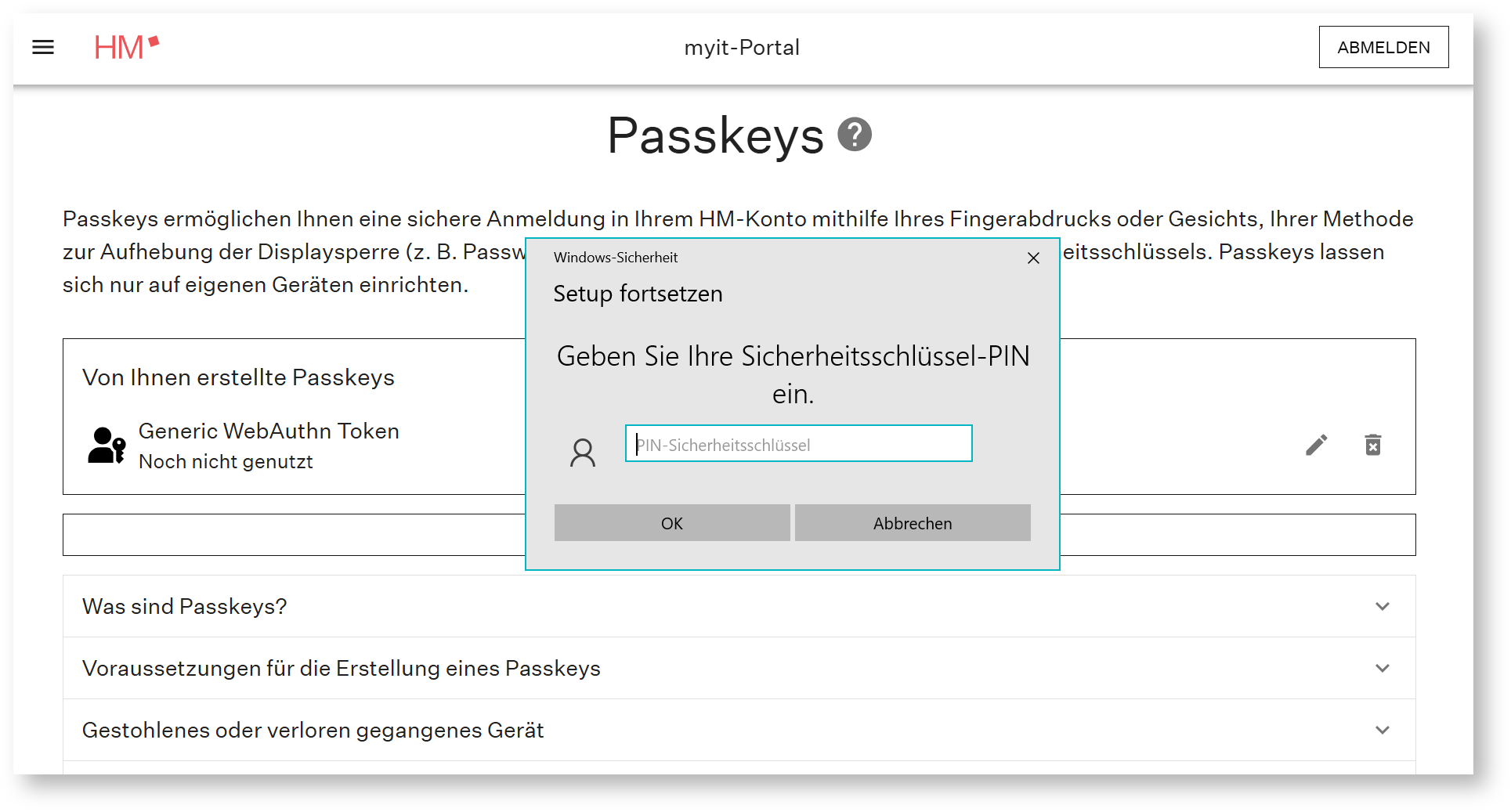Open the 'Was sind Passkeys?' section
Screen dimensions: 1511x812
tap(185, 607)
